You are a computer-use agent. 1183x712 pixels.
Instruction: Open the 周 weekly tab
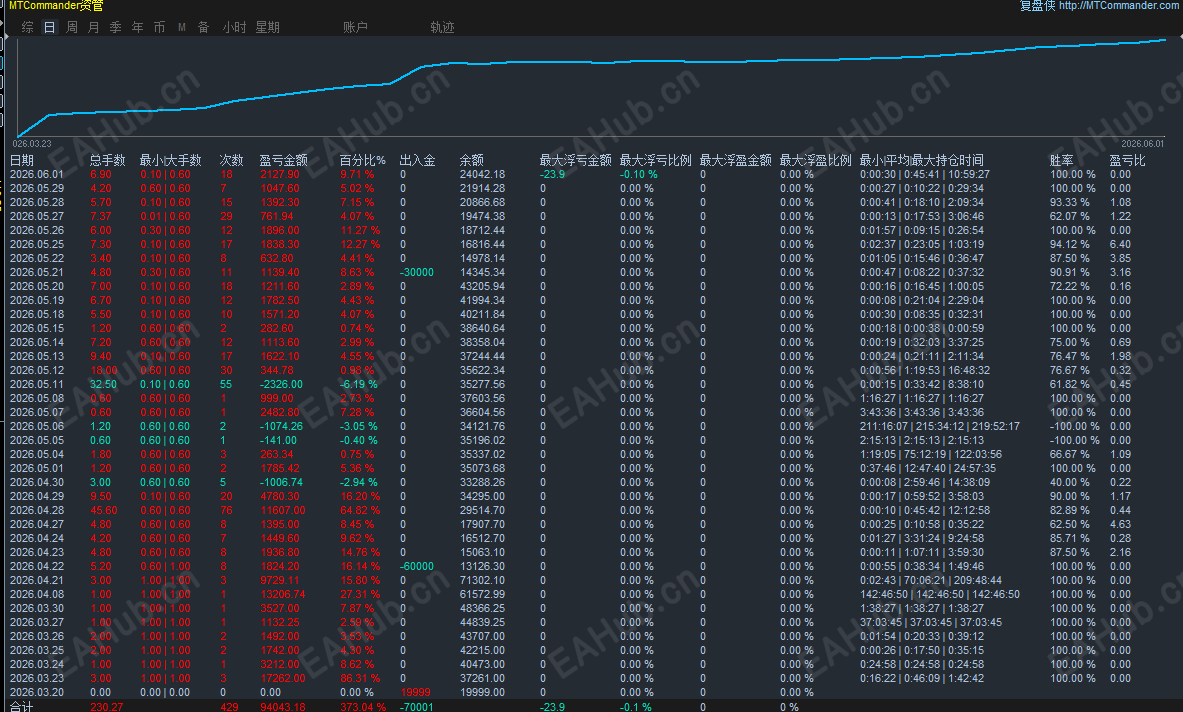(72, 27)
